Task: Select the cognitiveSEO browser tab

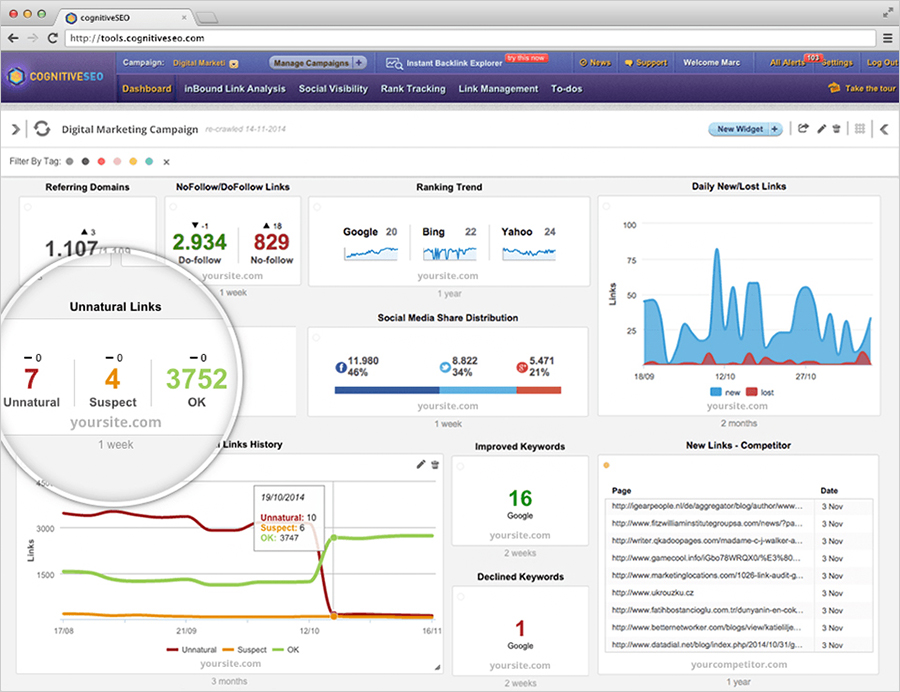Action: point(126,18)
